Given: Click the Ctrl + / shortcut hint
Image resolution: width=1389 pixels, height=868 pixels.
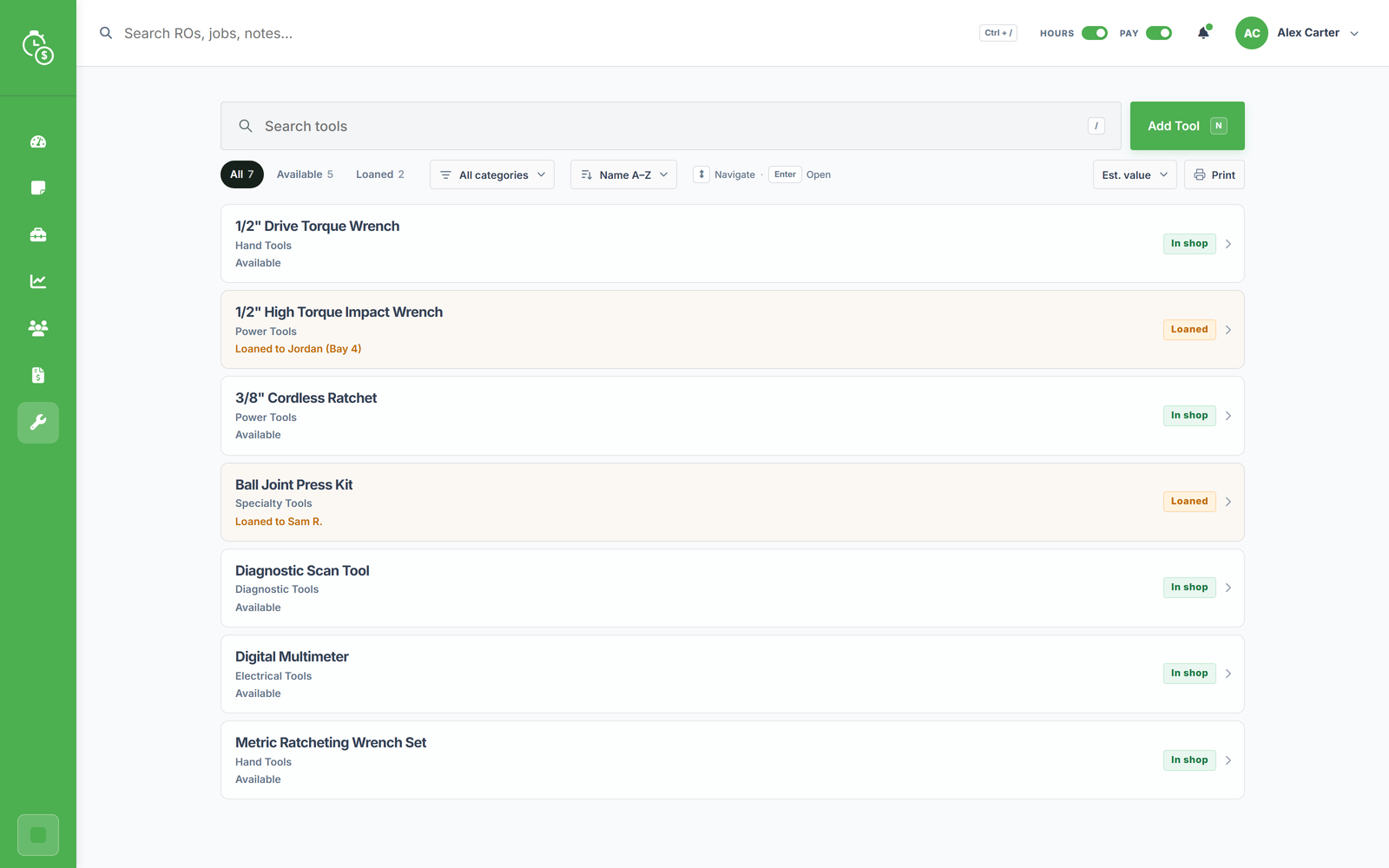Looking at the screenshot, I should click(998, 33).
